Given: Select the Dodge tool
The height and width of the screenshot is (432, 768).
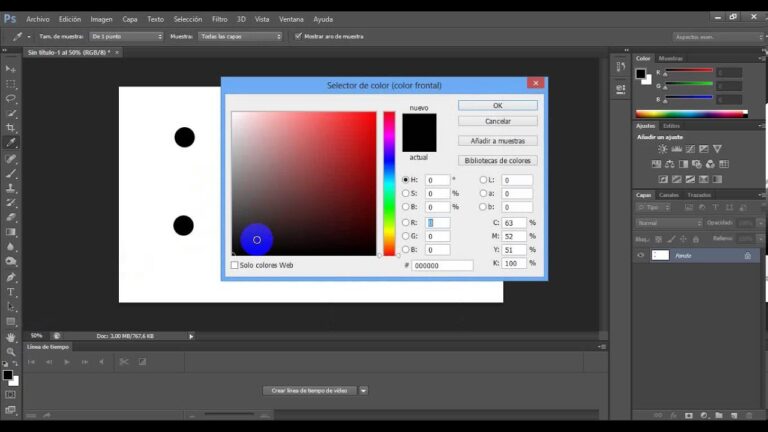Looking at the screenshot, I should coord(10,262).
